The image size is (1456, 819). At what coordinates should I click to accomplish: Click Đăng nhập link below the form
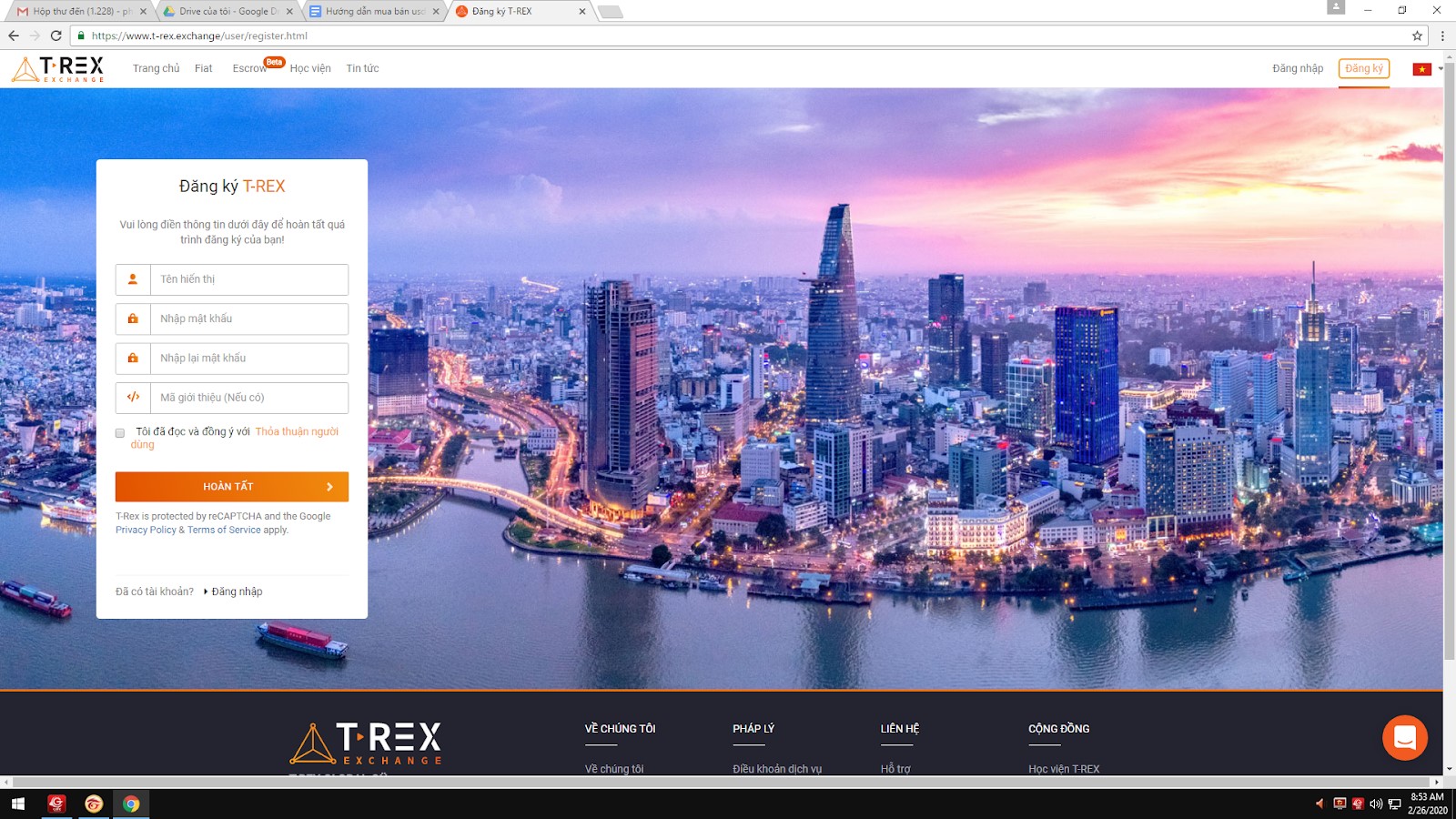[237, 591]
